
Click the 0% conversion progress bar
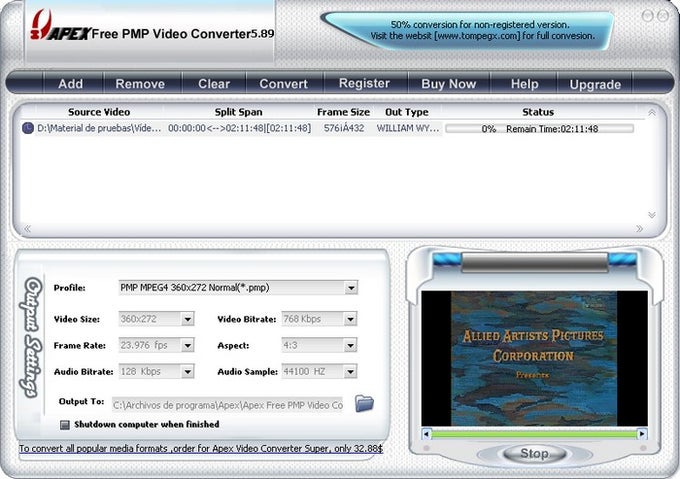(539, 129)
